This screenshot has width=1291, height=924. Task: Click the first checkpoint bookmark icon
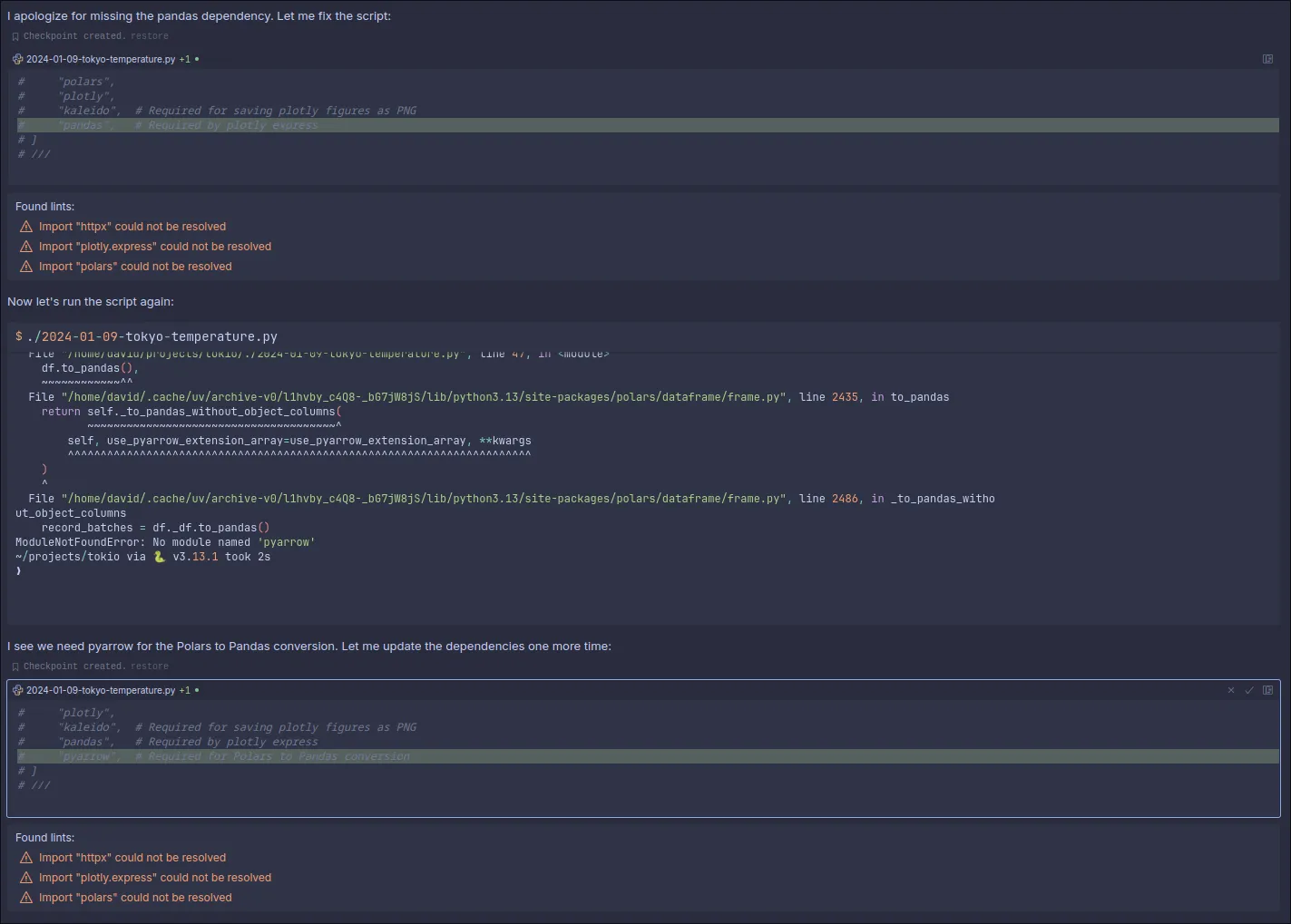click(x=15, y=36)
